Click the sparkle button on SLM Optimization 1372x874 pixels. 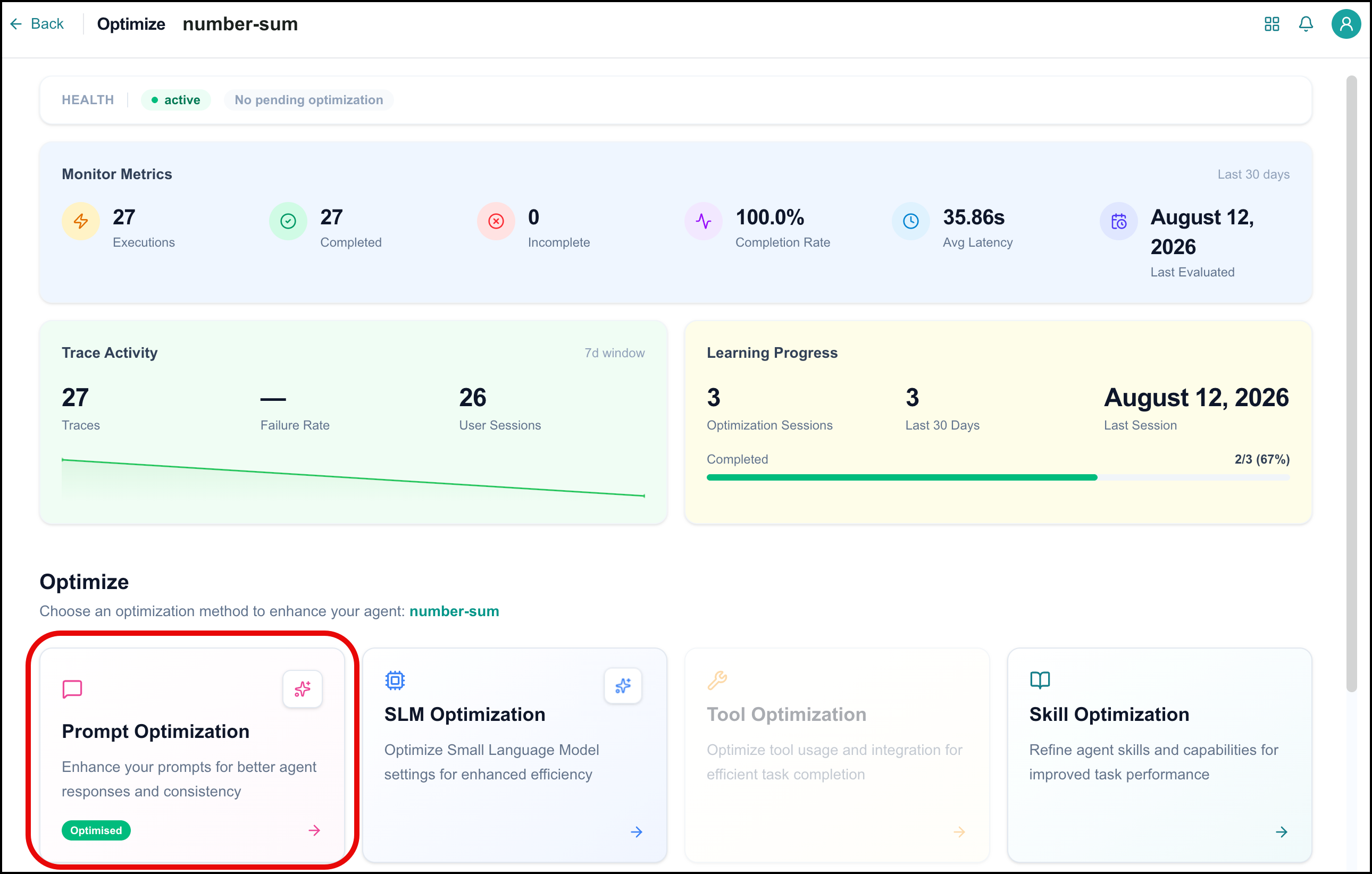623,685
